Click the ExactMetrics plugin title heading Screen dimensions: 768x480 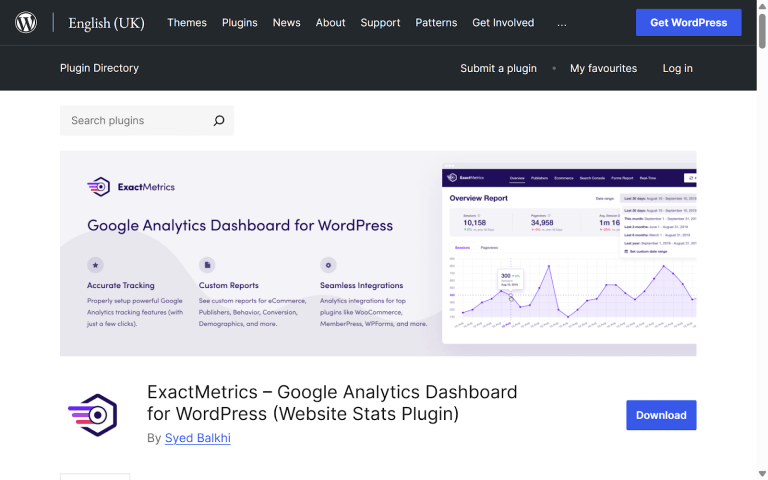click(332, 403)
